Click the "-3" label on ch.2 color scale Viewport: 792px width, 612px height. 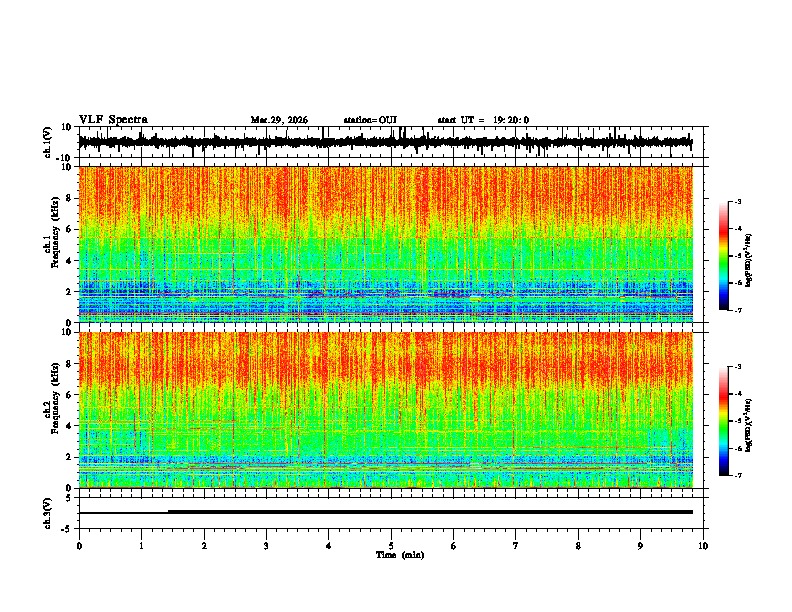click(x=738, y=367)
